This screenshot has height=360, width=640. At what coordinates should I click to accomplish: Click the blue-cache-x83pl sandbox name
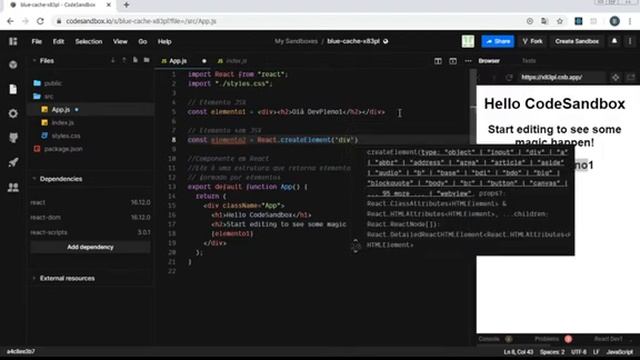point(353,41)
